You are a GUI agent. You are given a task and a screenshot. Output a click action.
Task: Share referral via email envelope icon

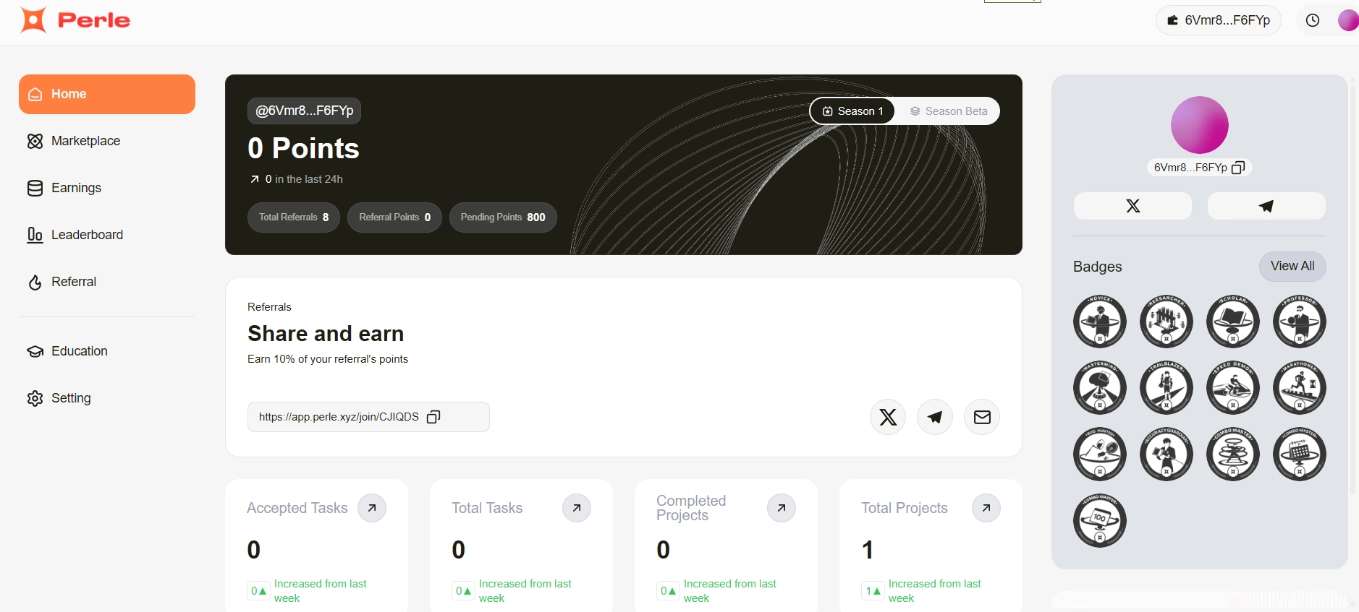(981, 417)
